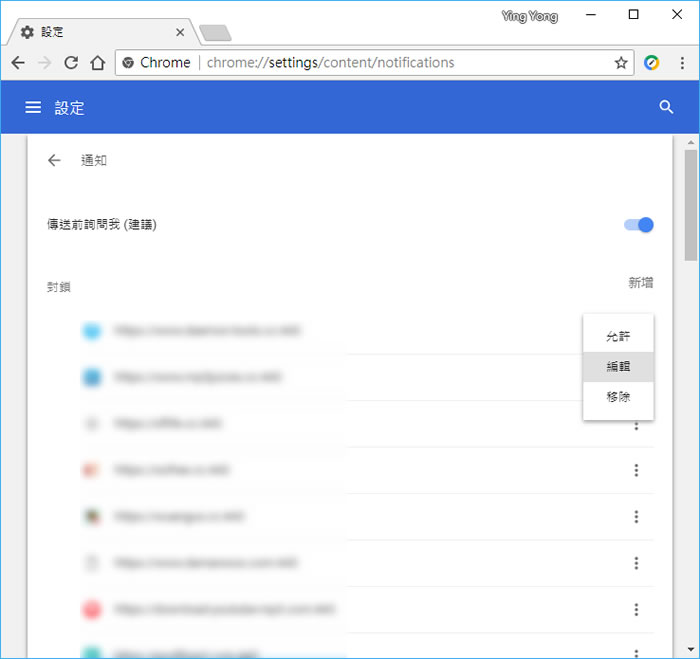Viewport: 700px width, 659px height.
Task: Click the search magnifier icon in settings header
Action: tap(666, 108)
